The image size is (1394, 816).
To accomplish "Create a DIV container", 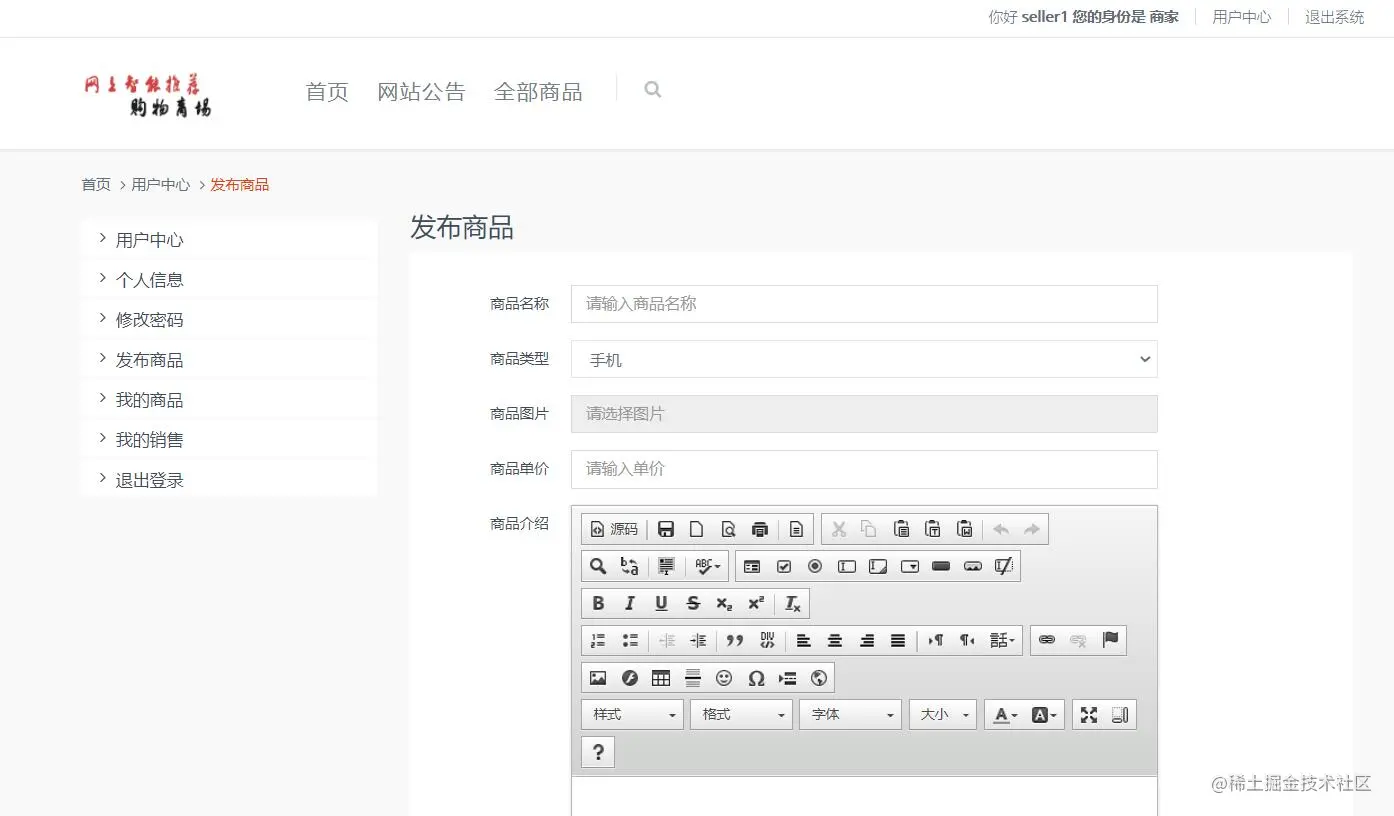I will (767, 640).
